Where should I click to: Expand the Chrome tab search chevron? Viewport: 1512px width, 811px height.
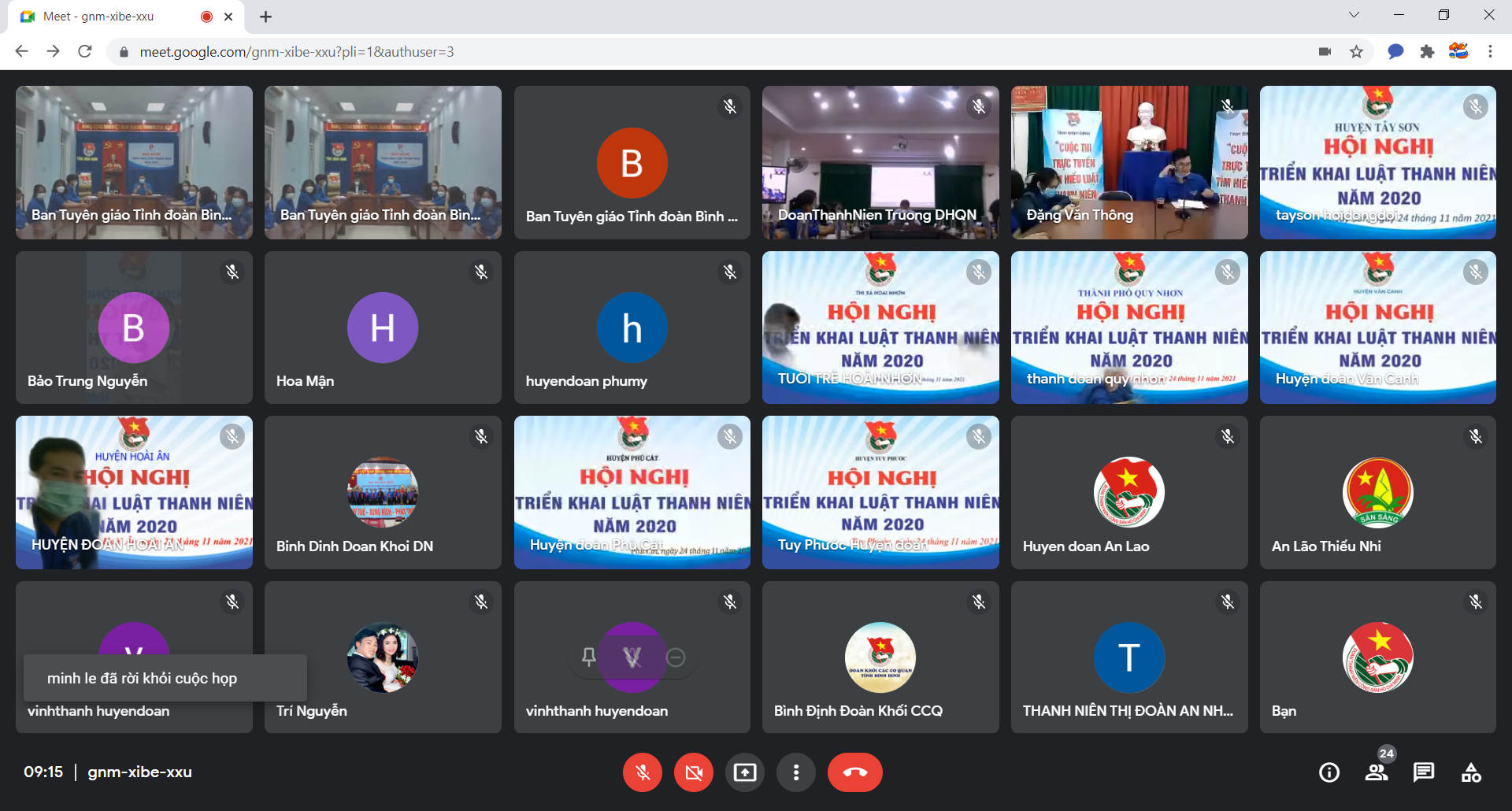click(x=1354, y=15)
